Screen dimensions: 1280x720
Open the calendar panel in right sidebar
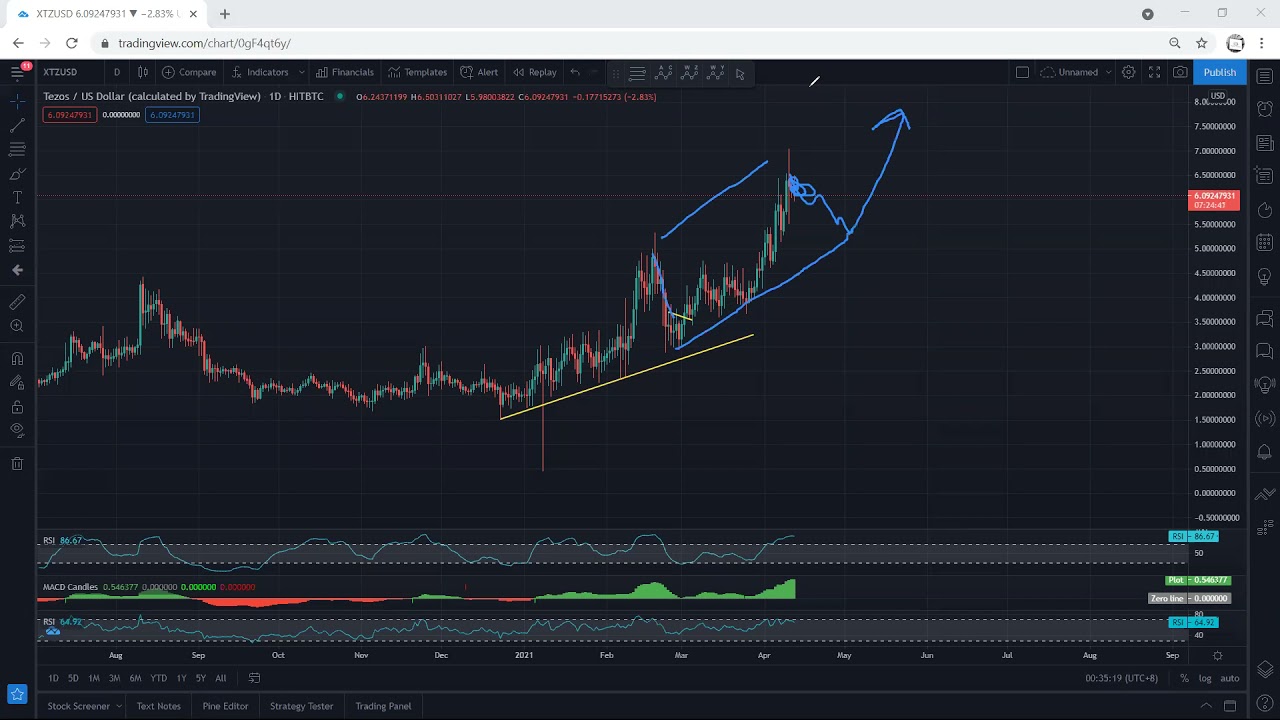coord(1265,243)
